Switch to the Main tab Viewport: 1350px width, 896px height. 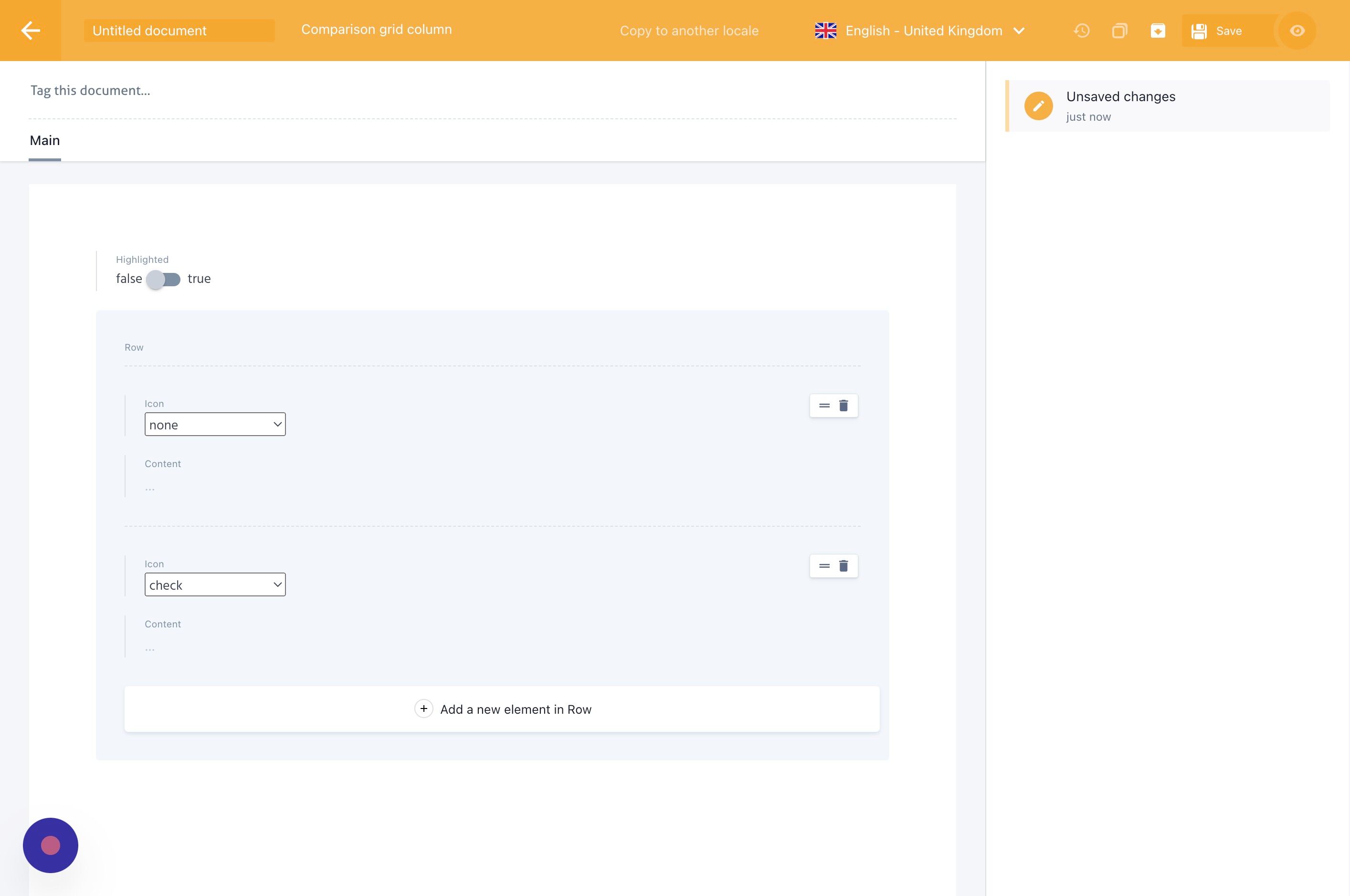pyautogui.click(x=44, y=141)
